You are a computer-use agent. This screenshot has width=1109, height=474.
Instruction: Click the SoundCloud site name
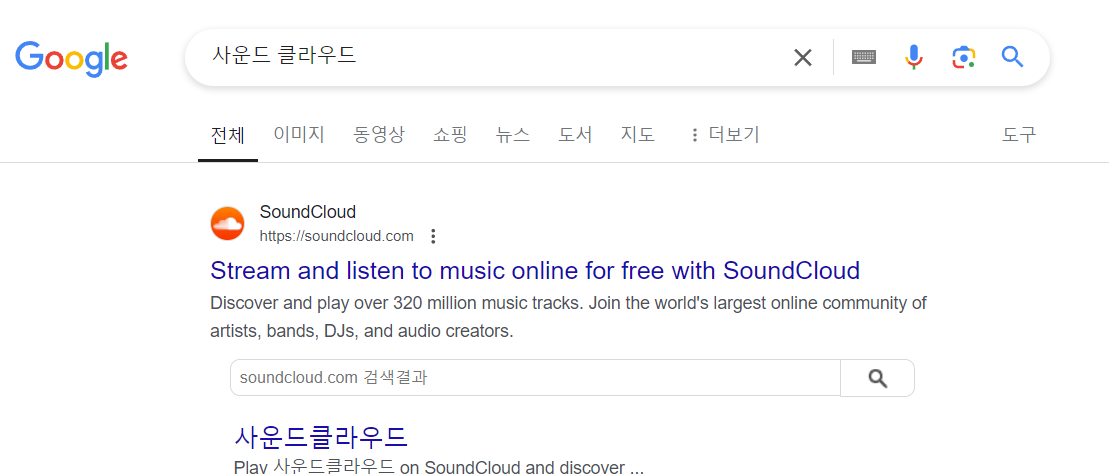pos(308,212)
